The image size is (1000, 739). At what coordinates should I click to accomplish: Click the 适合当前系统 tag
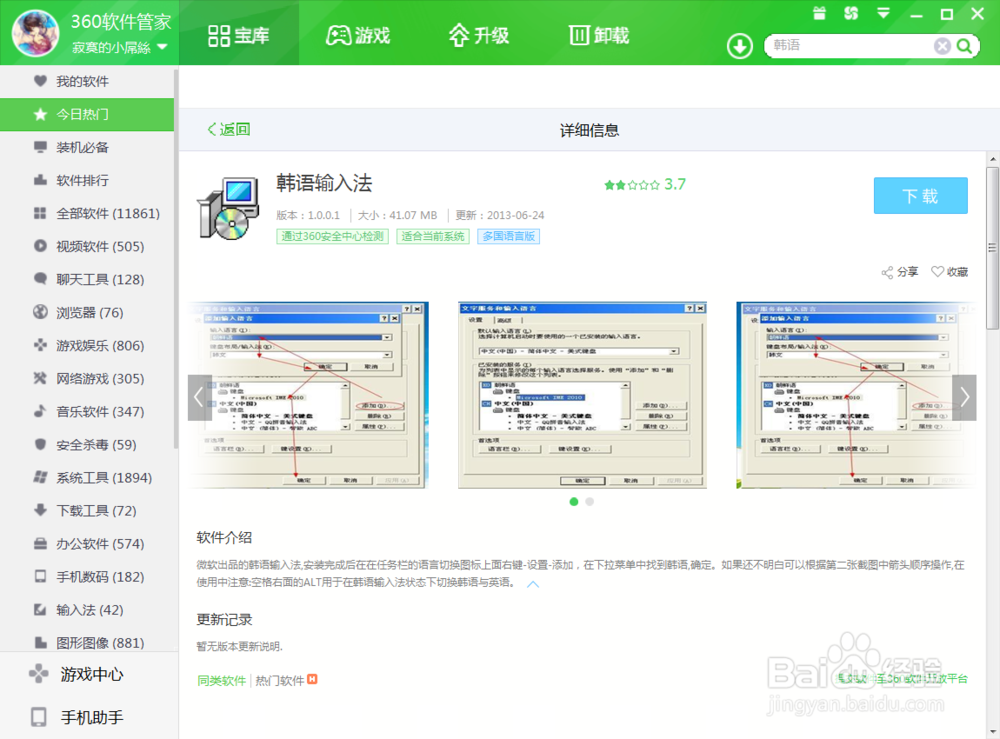coord(433,237)
